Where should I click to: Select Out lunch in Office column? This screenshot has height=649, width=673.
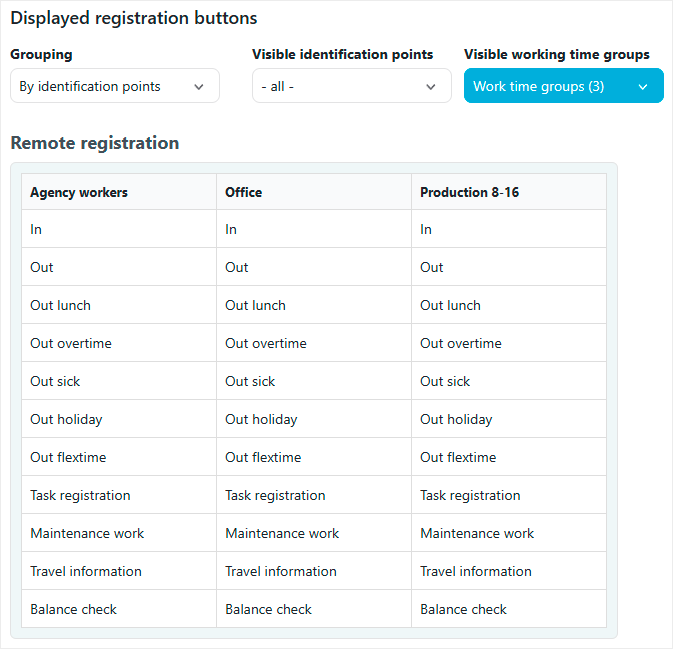coord(255,305)
